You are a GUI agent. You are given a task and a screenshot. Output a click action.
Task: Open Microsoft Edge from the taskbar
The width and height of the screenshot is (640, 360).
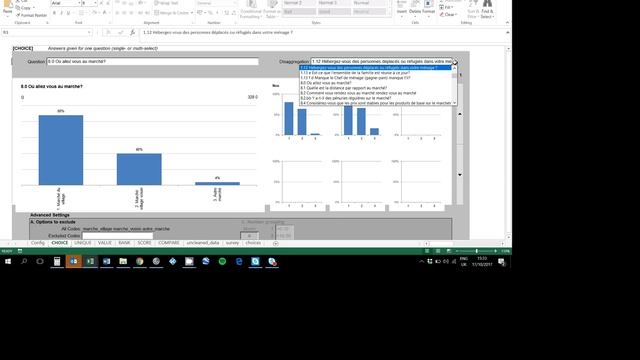tap(239, 261)
